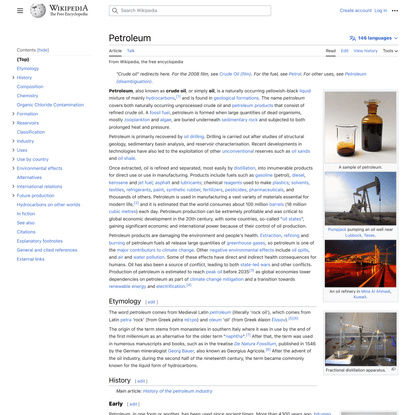
Task: Edit the Early subsection
Action: pyautogui.click(x=133, y=404)
